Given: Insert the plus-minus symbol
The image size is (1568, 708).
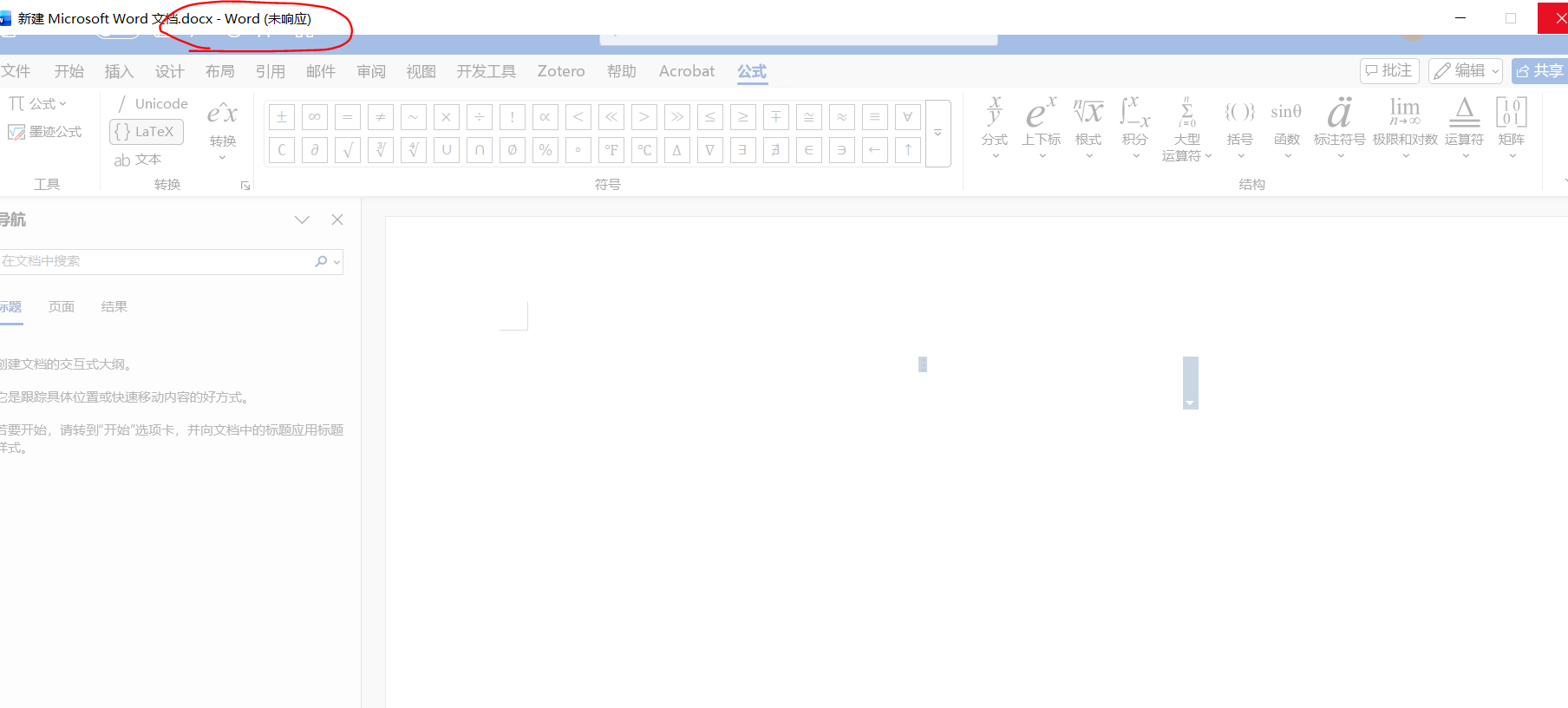Looking at the screenshot, I should 282,116.
